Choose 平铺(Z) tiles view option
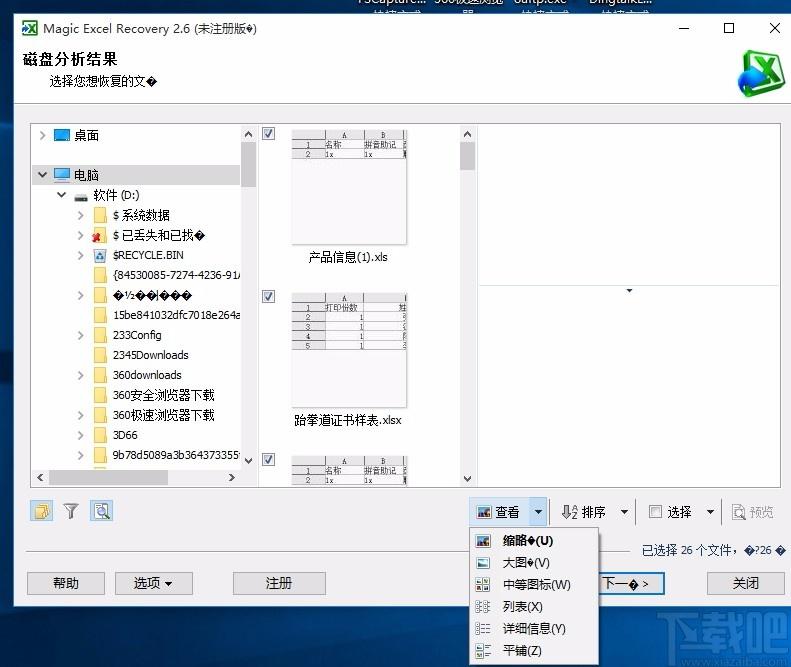Image resolution: width=791 pixels, height=667 pixels. (534, 650)
